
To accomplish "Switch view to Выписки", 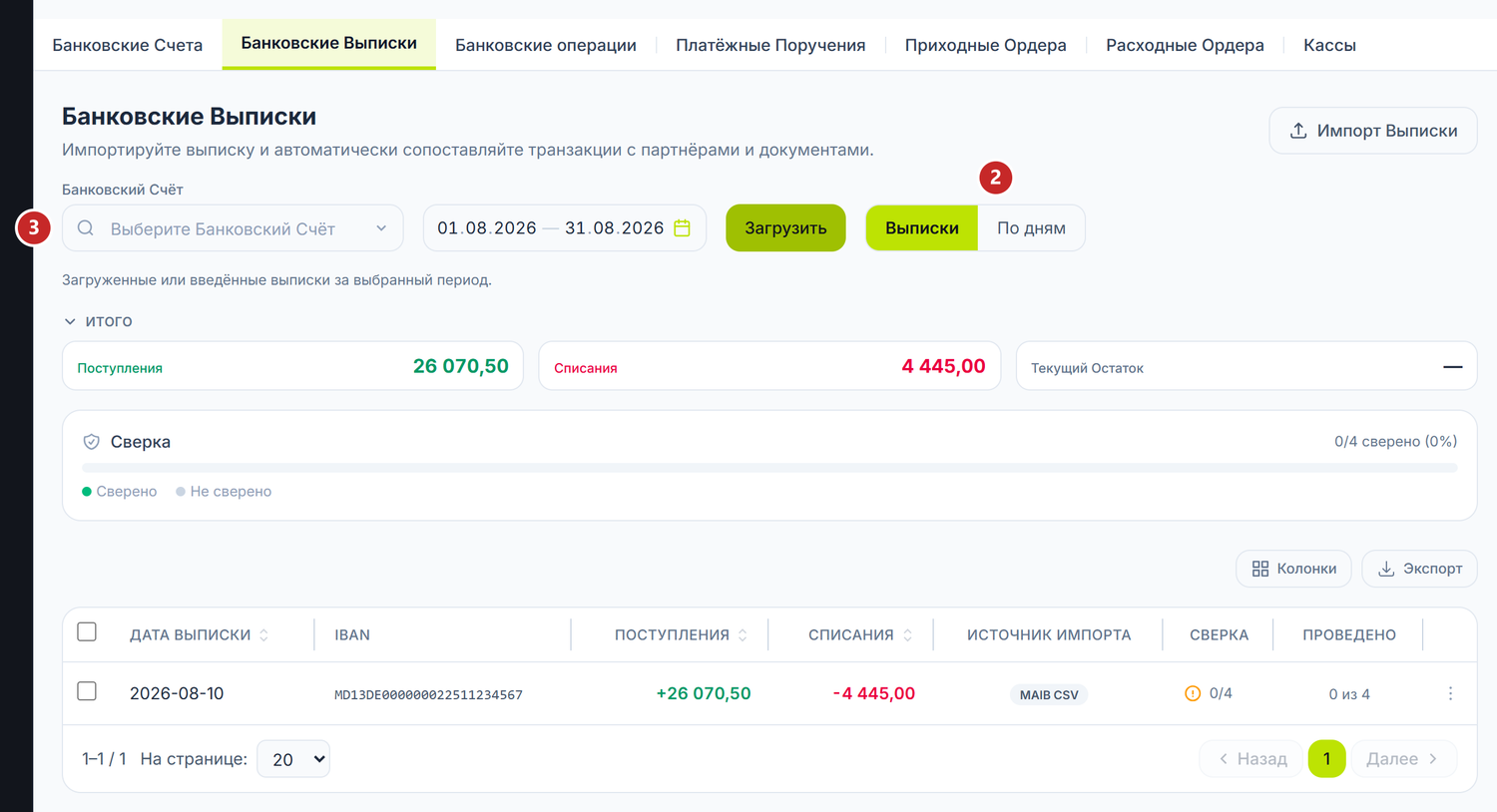I will pos(921,228).
